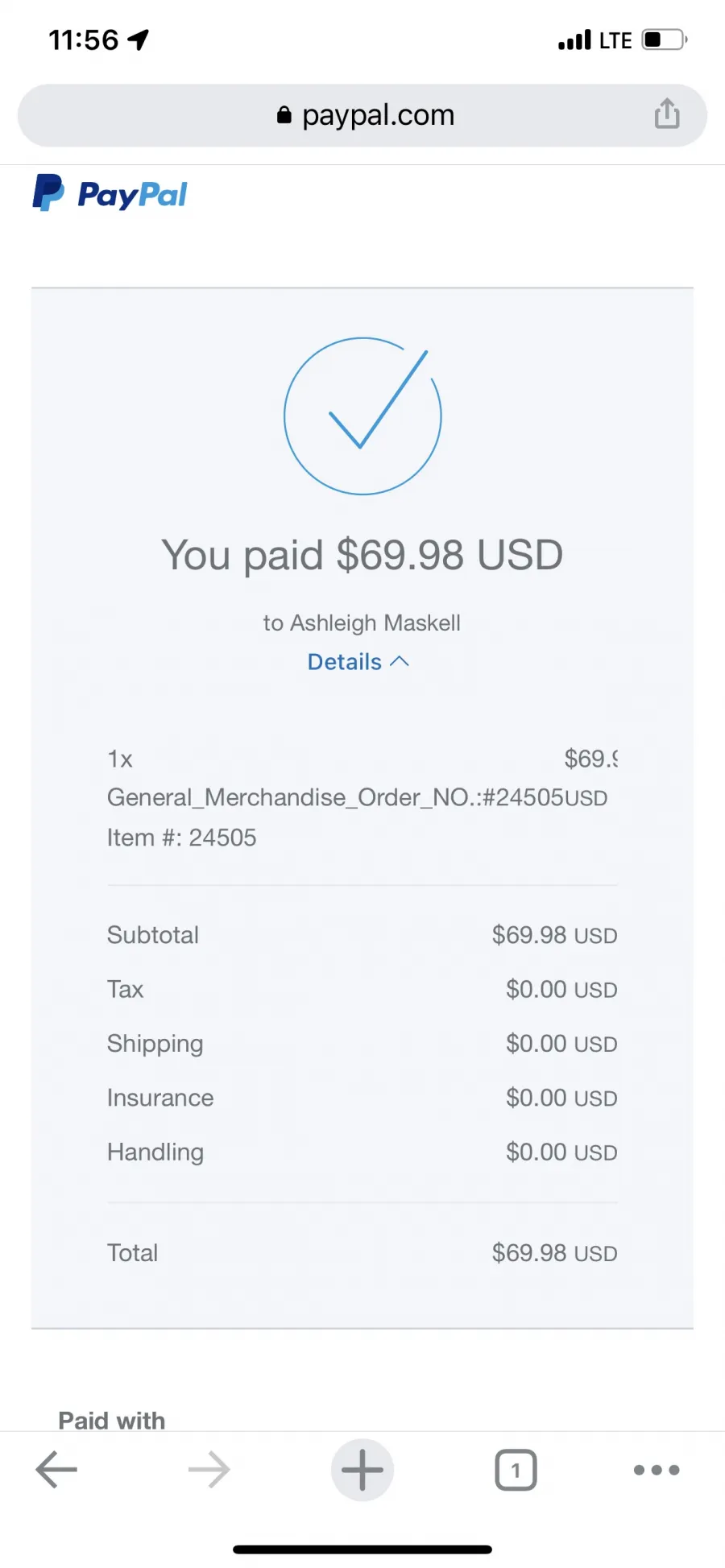
Task: Tap the Subtotal row amount
Action: tap(554, 935)
